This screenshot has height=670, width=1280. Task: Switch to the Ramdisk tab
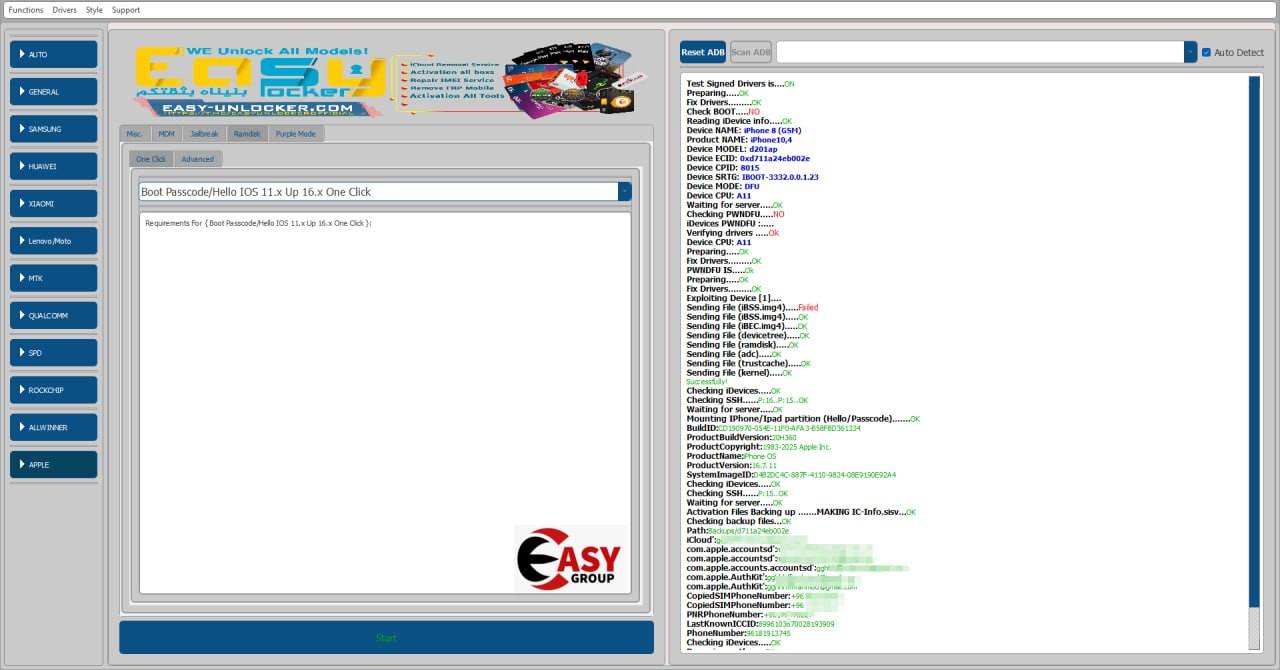tap(247, 133)
